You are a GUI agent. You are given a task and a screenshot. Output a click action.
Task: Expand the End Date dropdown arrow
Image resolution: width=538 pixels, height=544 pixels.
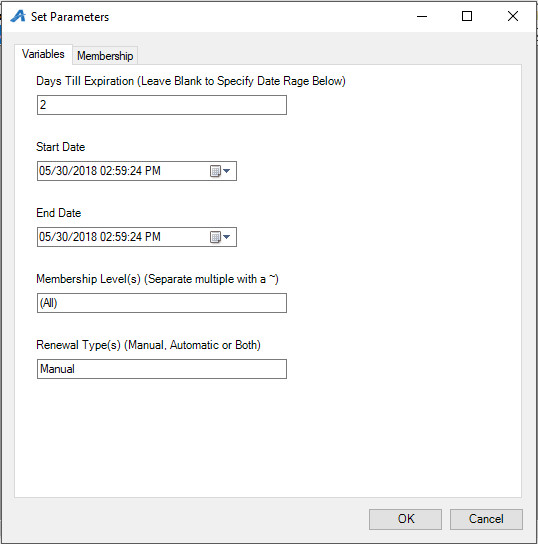tap(227, 237)
